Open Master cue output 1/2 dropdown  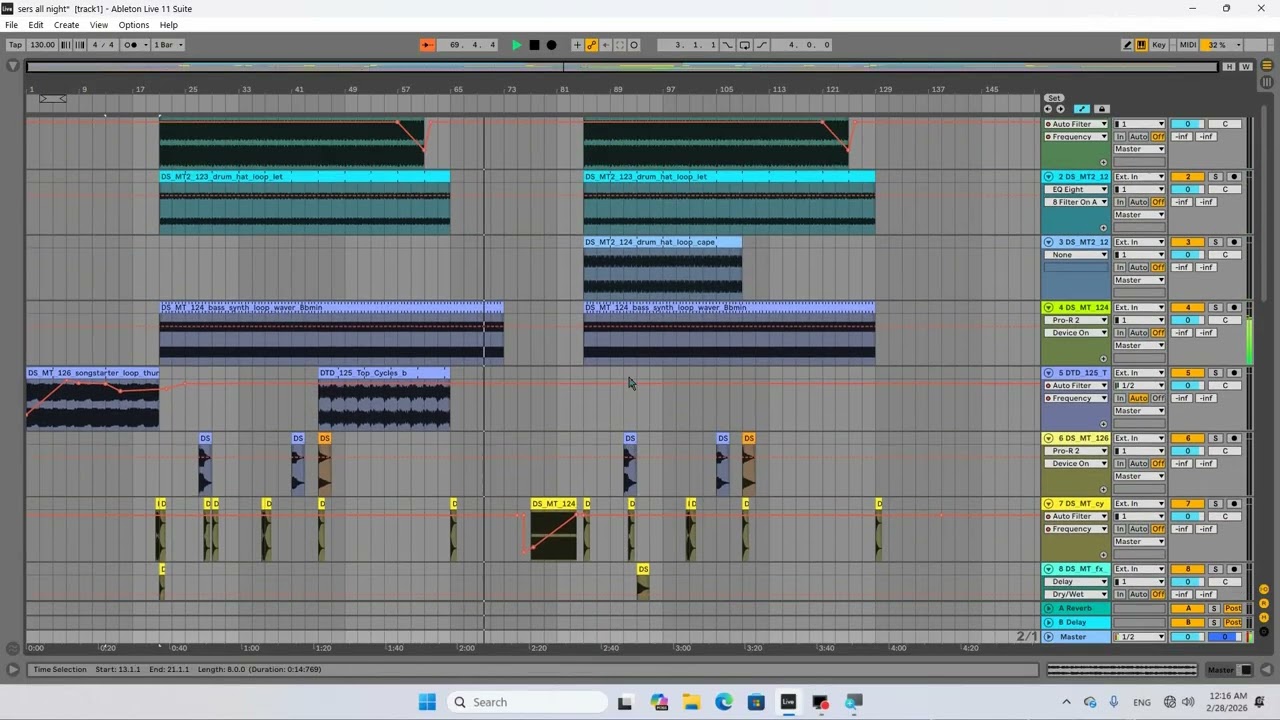pyautogui.click(x=1140, y=637)
